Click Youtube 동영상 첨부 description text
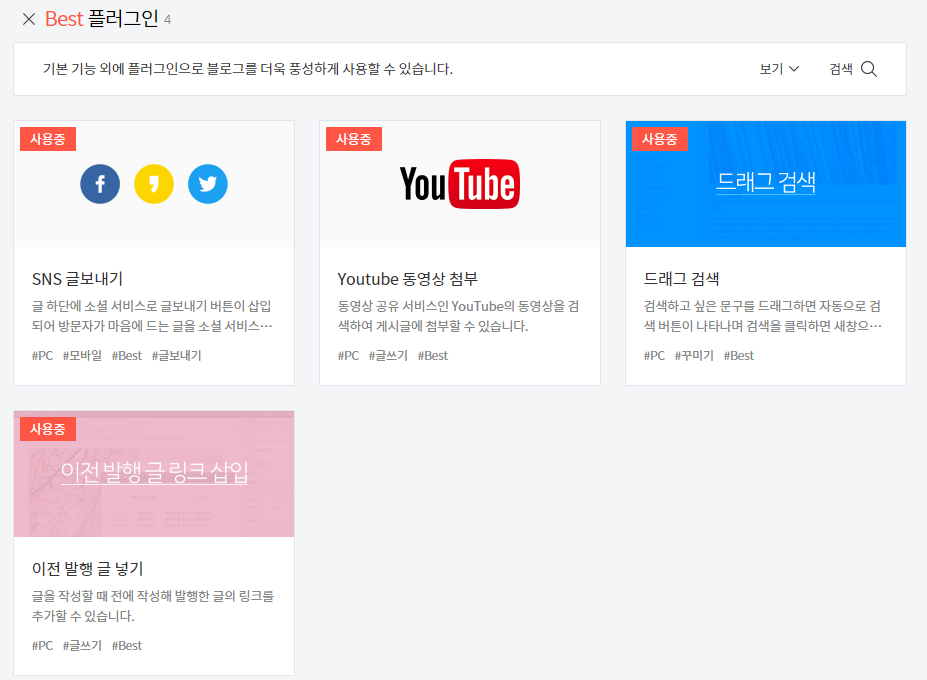The height and width of the screenshot is (680, 927). coord(458,316)
